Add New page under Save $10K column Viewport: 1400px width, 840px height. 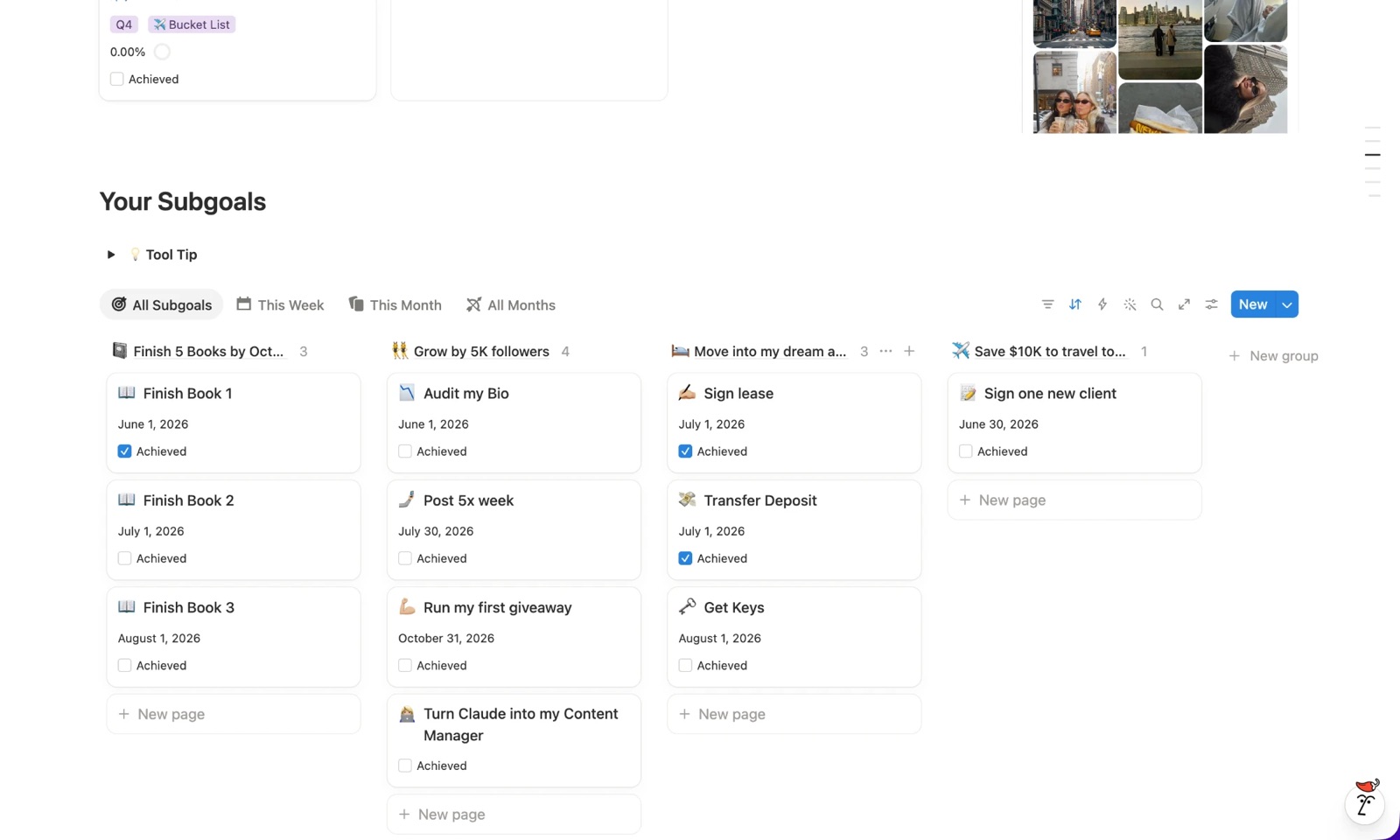pyautogui.click(x=1074, y=500)
